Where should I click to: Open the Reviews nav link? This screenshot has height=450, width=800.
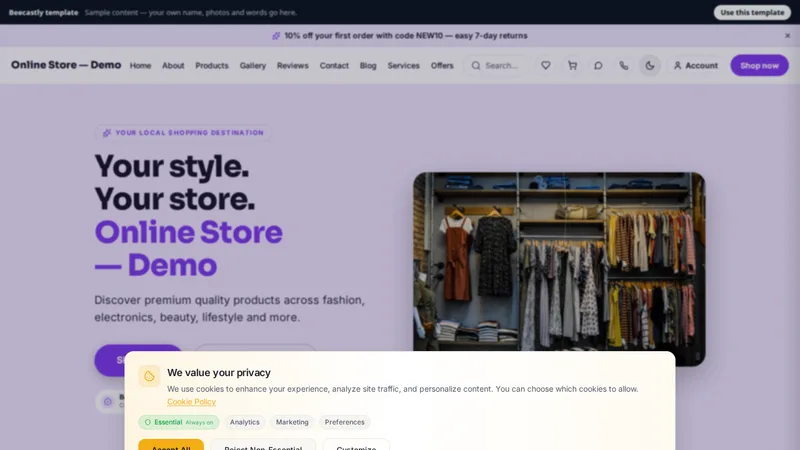(292, 65)
